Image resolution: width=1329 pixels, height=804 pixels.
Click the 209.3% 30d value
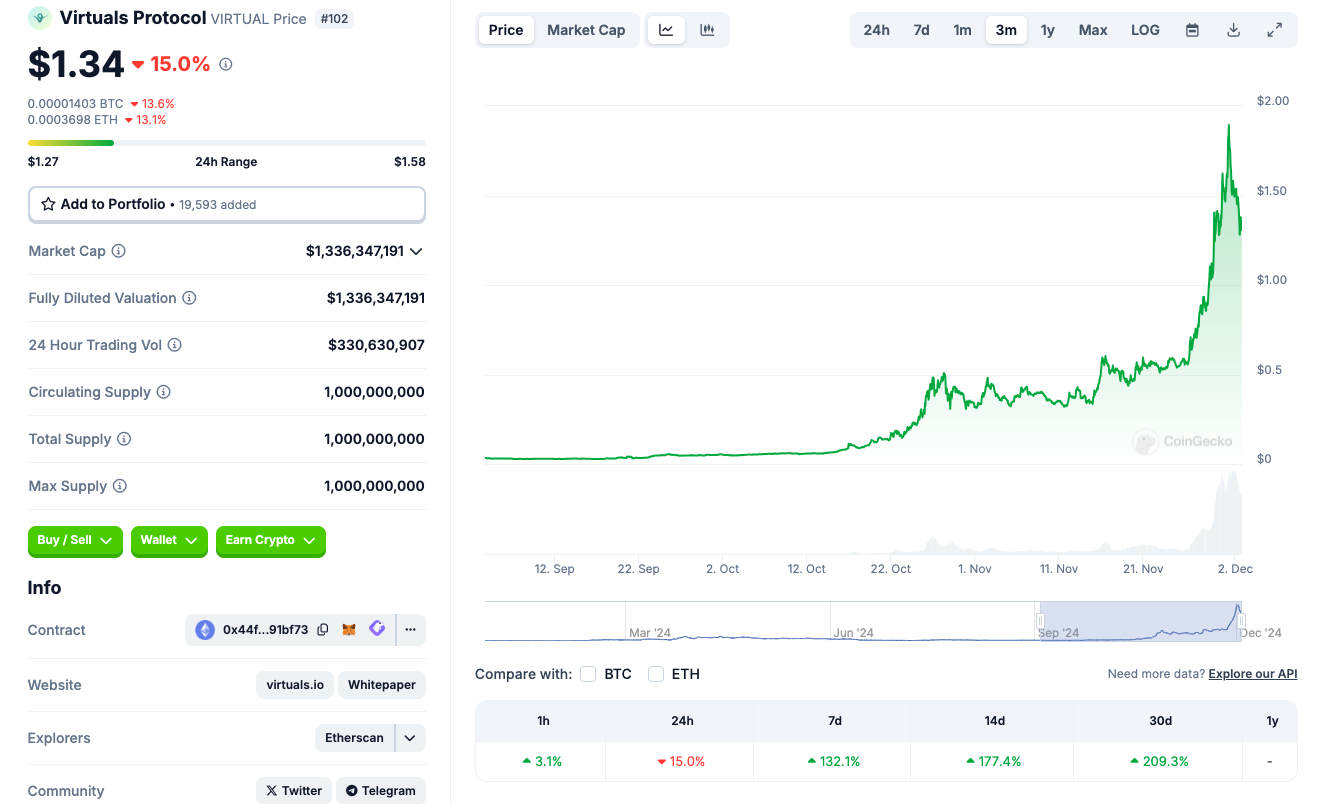(x=1160, y=761)
